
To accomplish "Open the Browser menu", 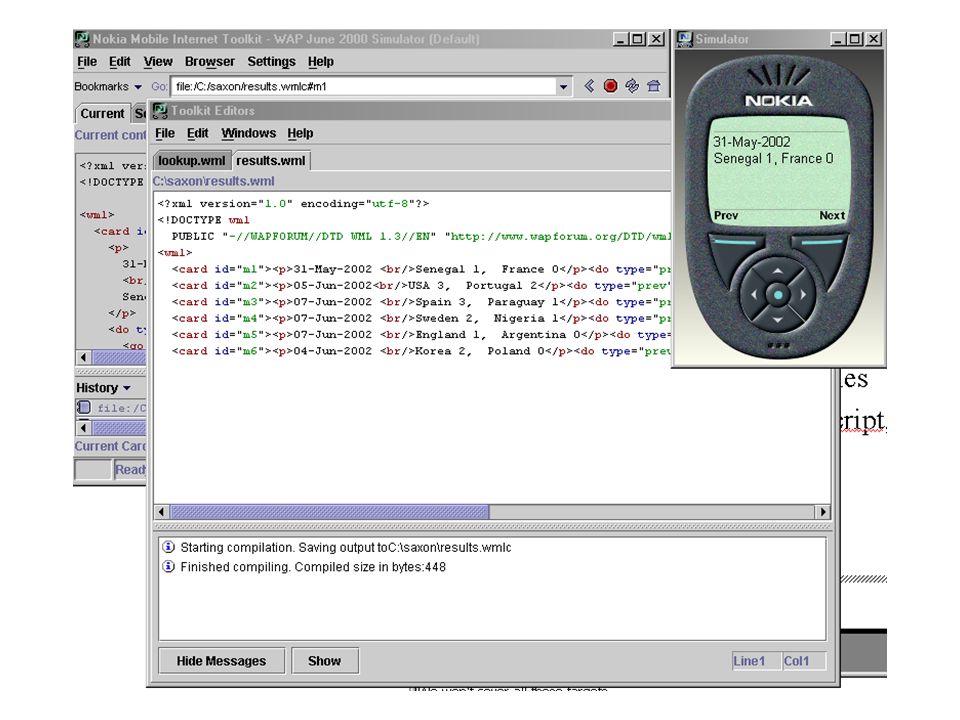I will pos(209,62).
